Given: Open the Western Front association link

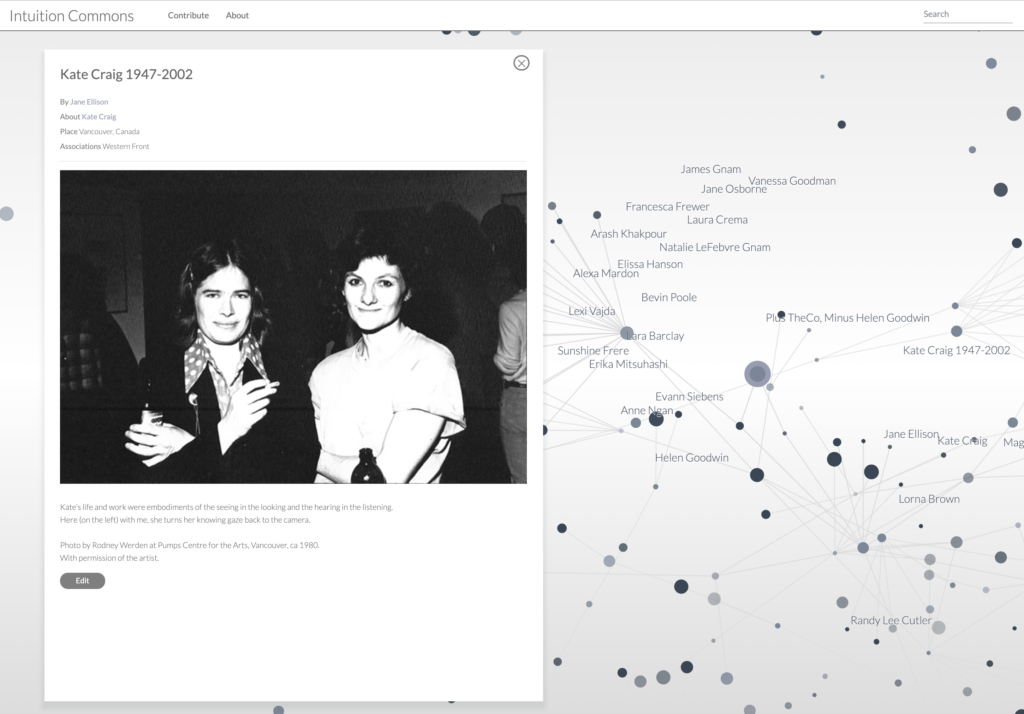Looking at the screenshot, I should (126, 147).
